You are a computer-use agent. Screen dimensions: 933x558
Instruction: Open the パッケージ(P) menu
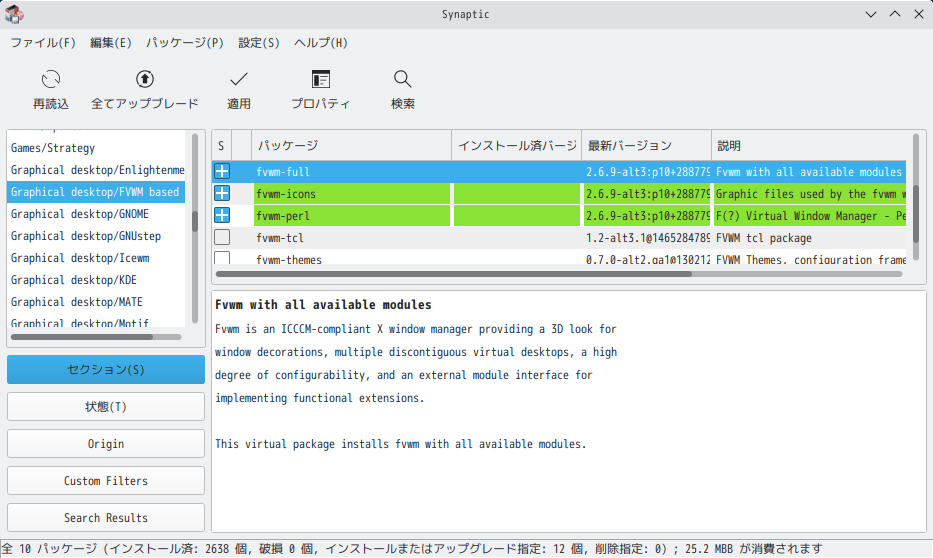pyautogui.click(x=184, y=43)
